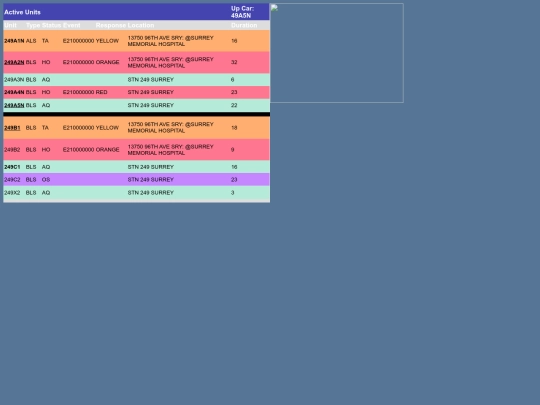540x405 pixels.
Task: Click ALS type in 249A1N row
Action: [x=31, y=41]
